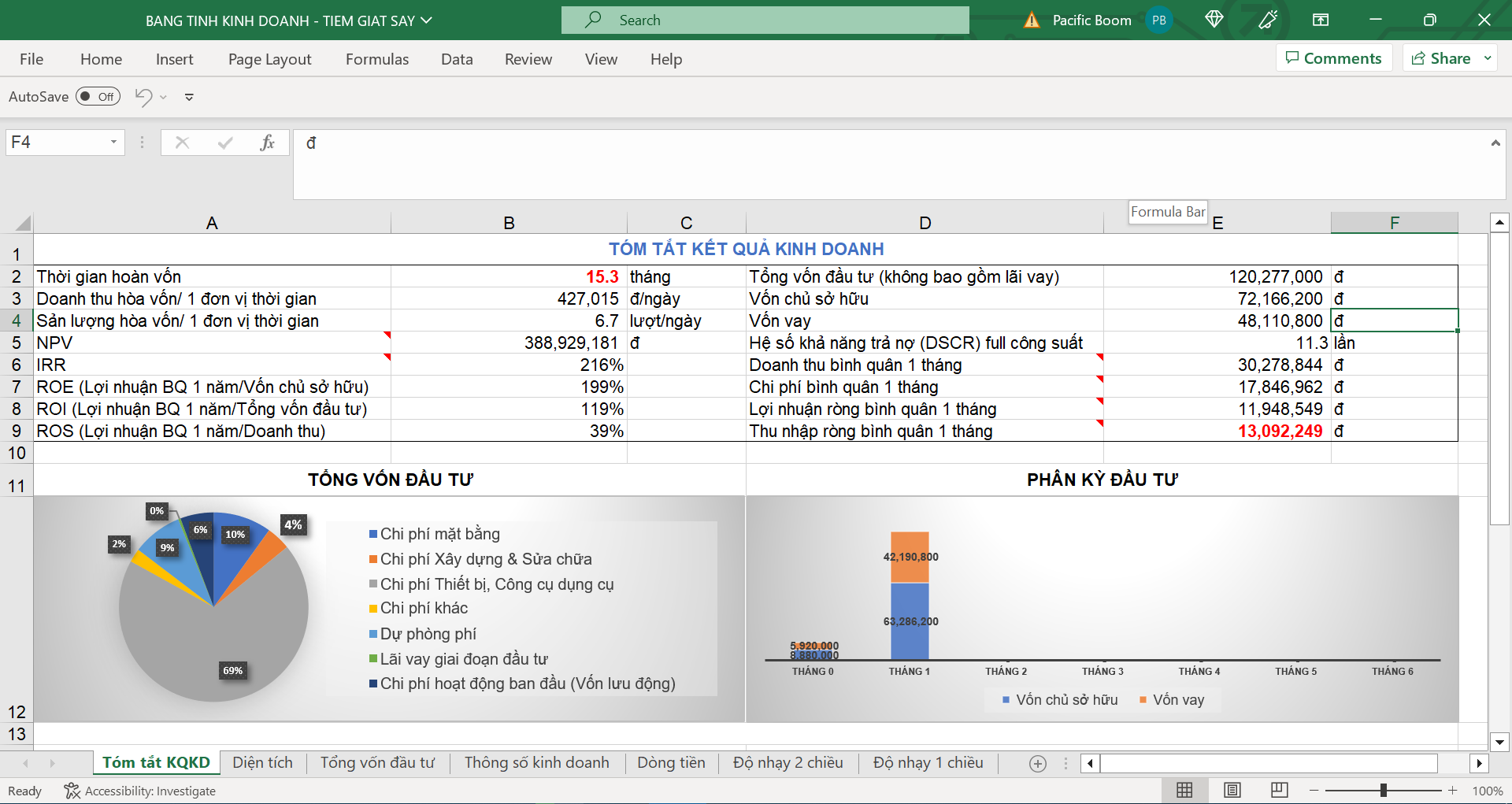
Task: Click the Undo arrow icon
Action: pyautogui.click(x=143, y=97)
